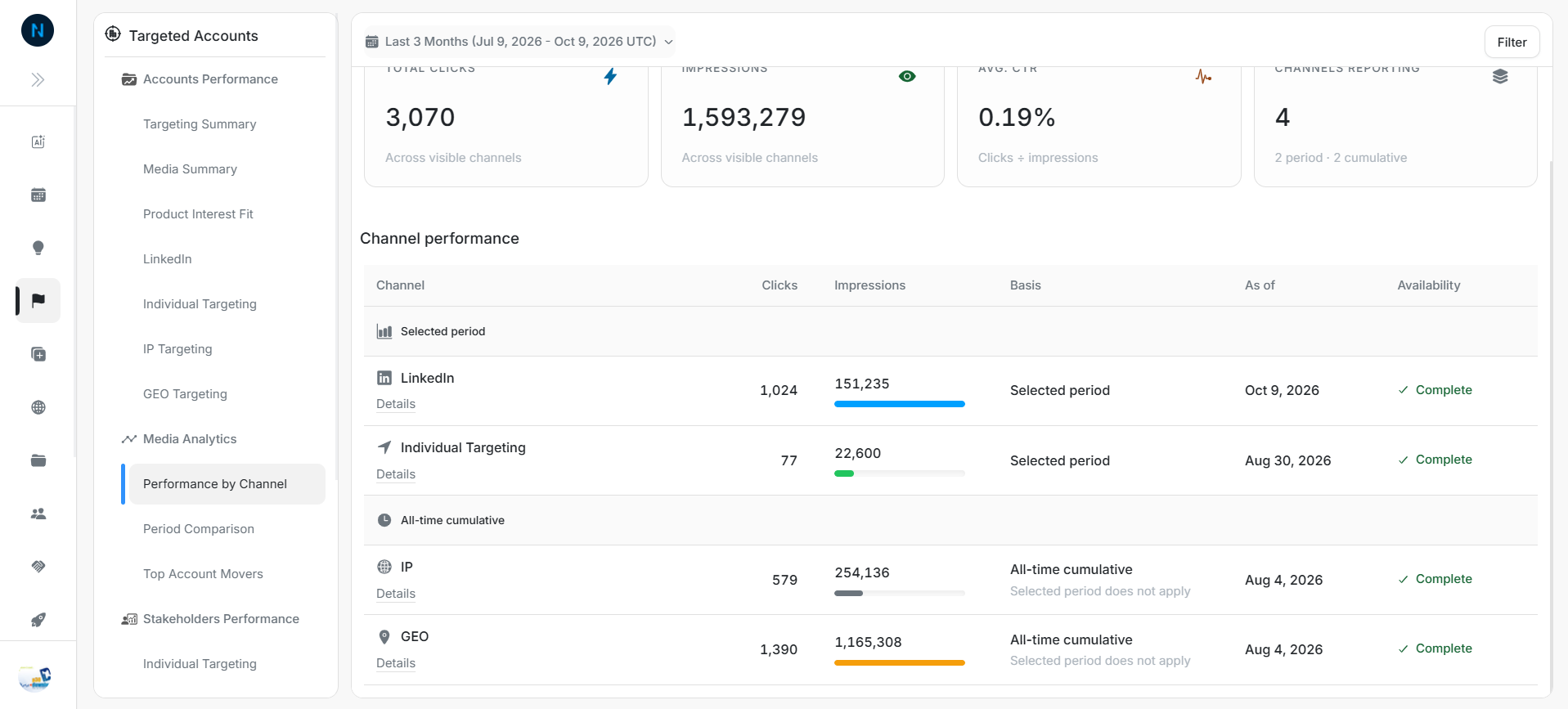
Task: Collapse the Media Analytics section
Action: pos(190,439)
